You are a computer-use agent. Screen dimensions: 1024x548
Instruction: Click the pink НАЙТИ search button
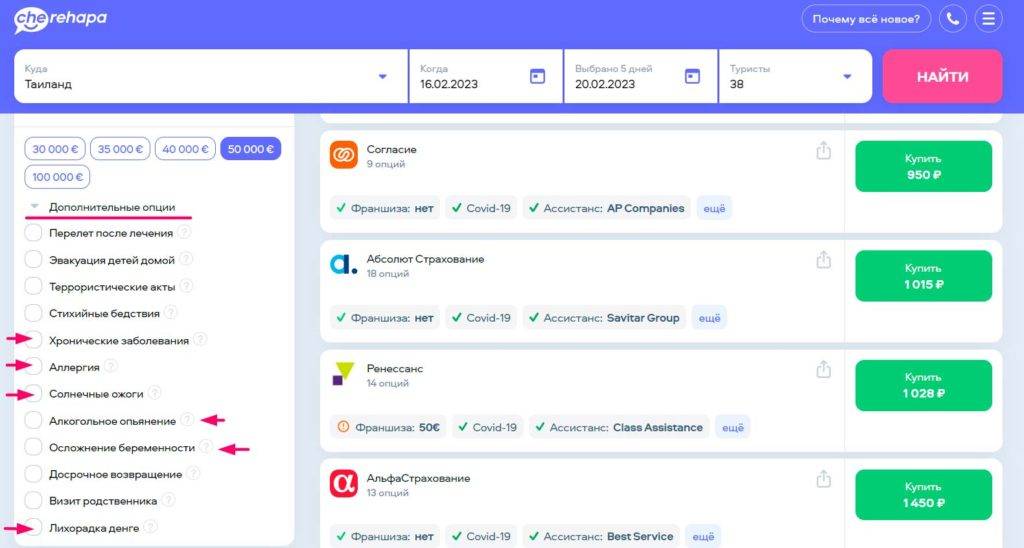[942, 76]
